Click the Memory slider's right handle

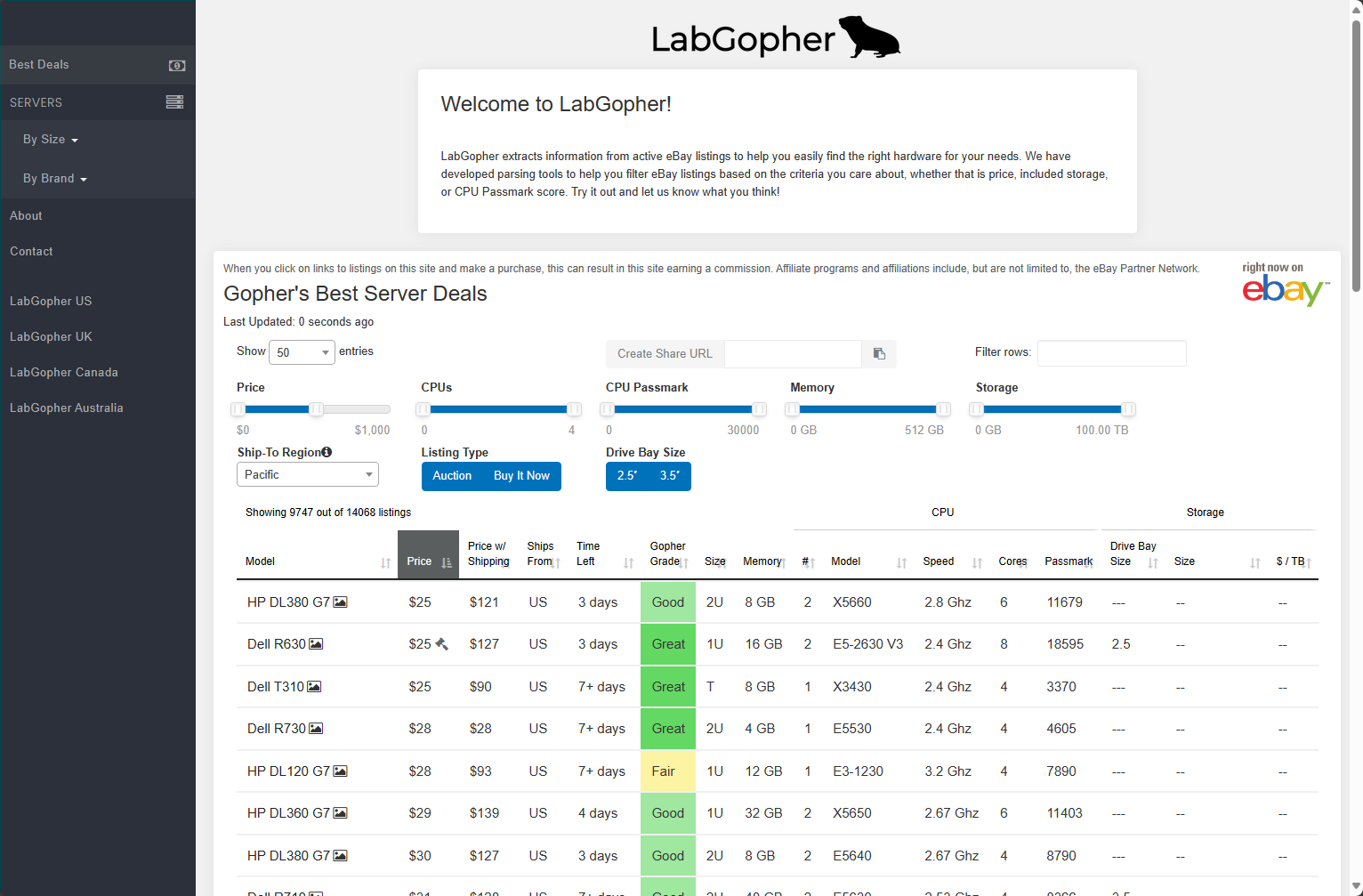point(944,409)
